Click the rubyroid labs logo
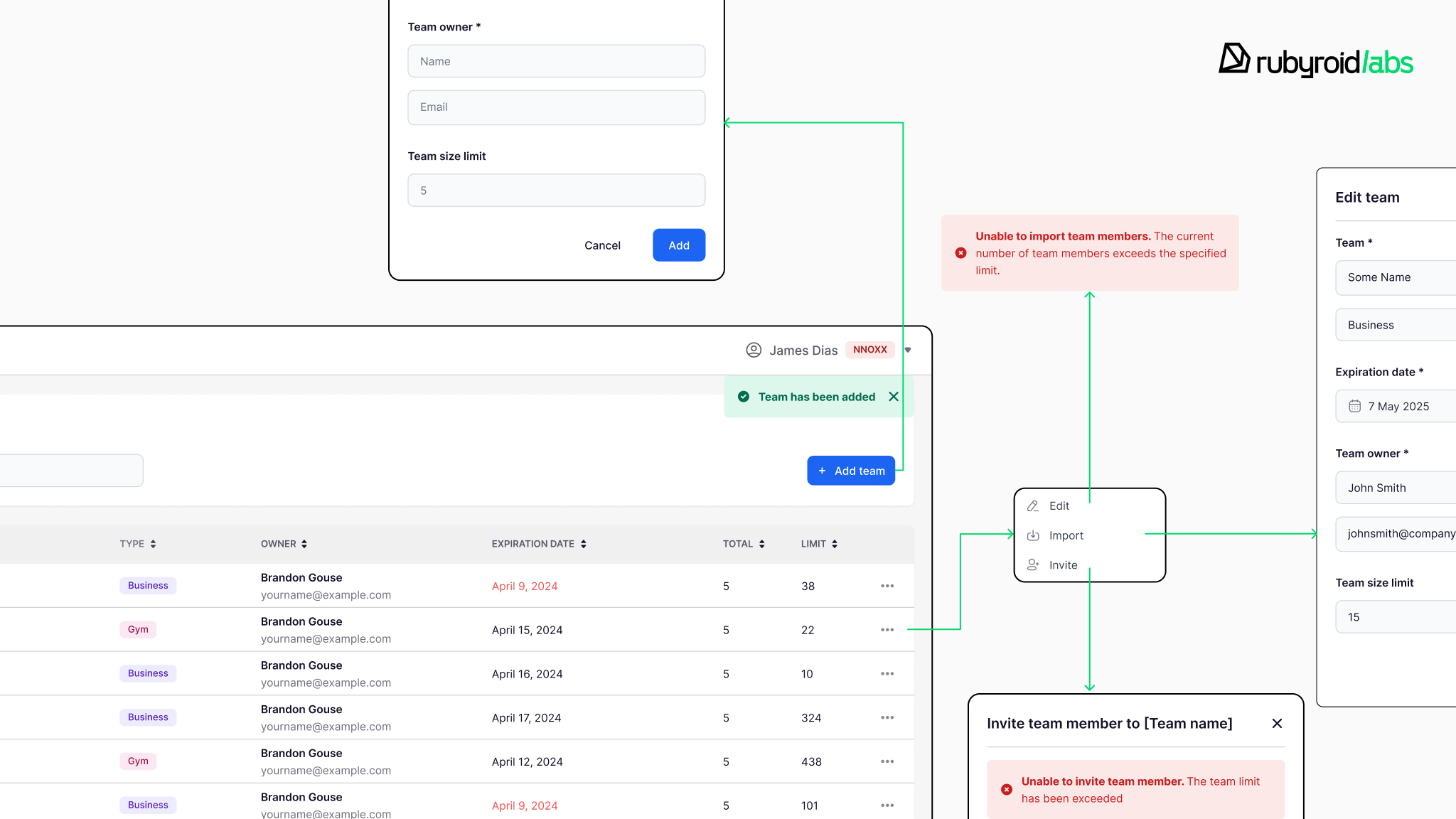Screen dimensions: 1456x819 [1315, 61]
